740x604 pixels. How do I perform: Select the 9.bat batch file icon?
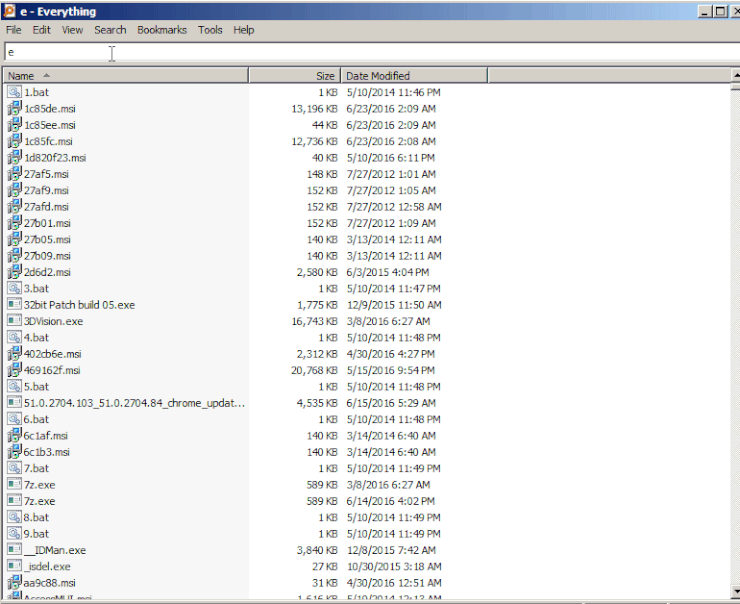15,534
